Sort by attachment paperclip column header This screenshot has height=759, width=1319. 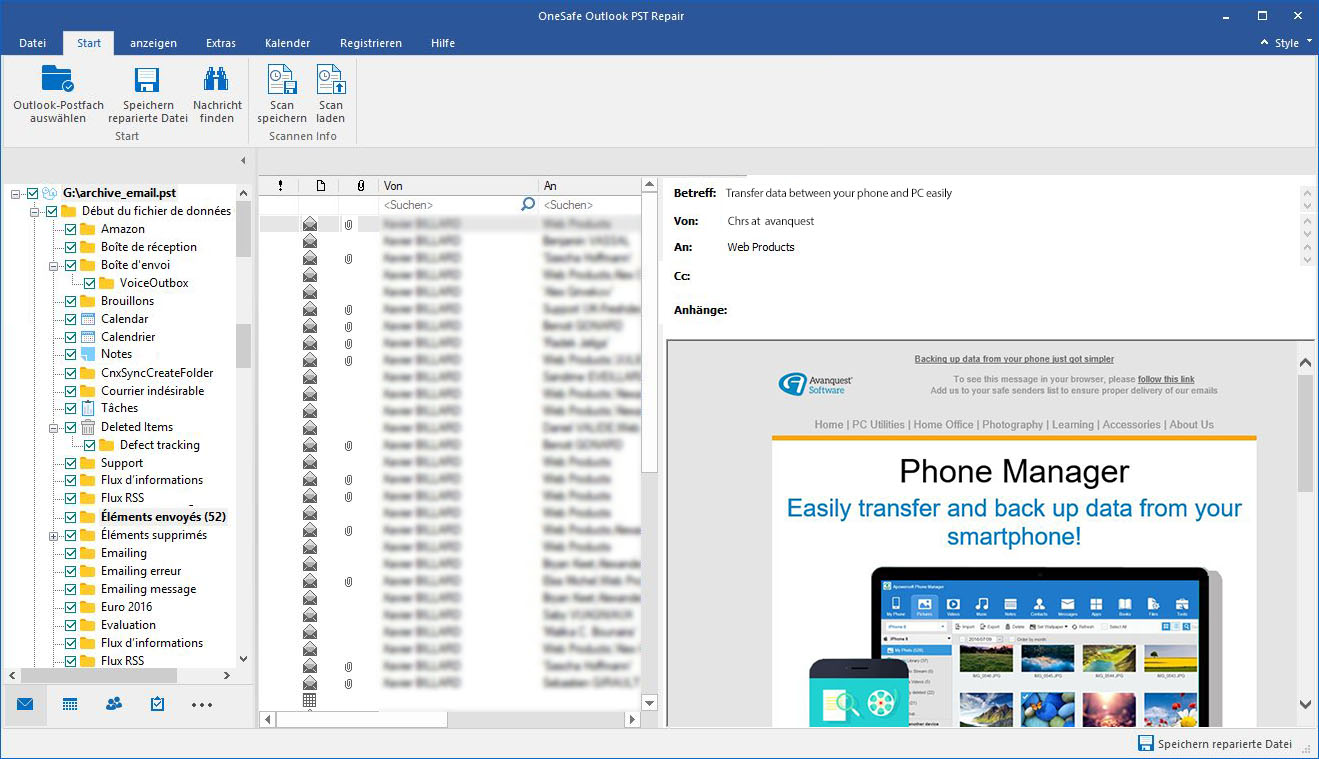(x=360, y=185)
